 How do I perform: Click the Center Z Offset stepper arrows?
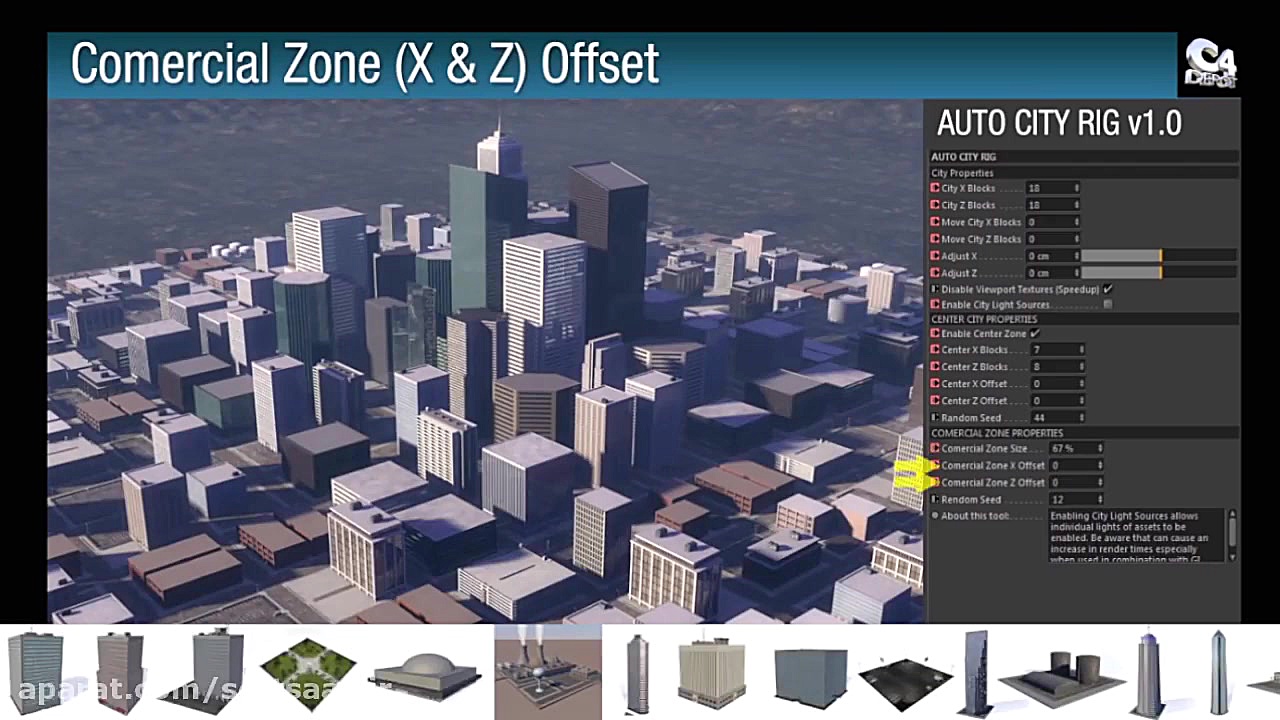pos(1081,401)
